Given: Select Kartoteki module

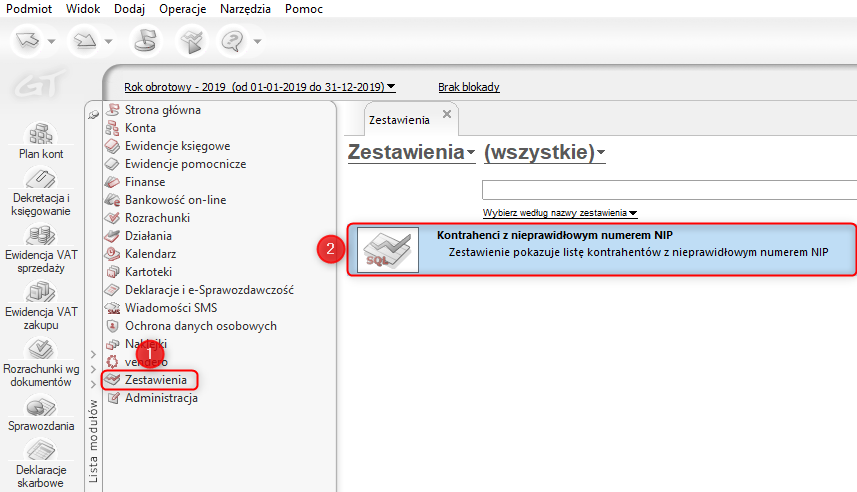Looking at the screenshot, I should click(148, 272).
